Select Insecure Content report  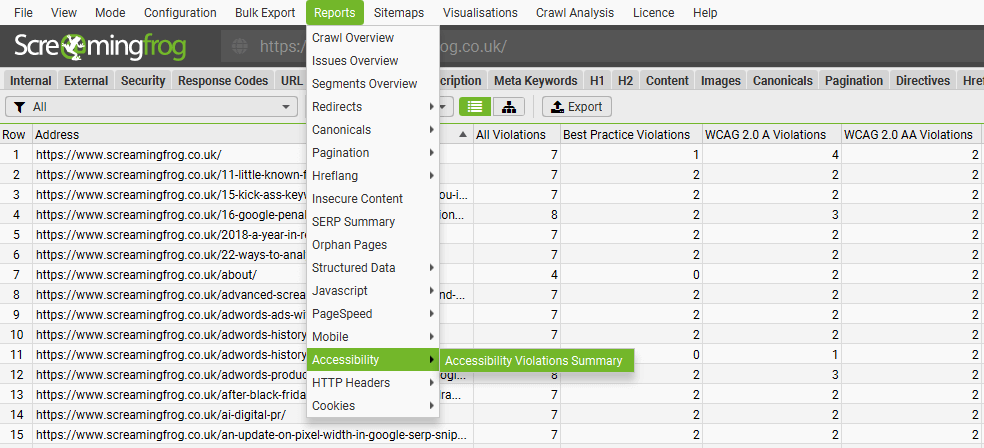373,199
